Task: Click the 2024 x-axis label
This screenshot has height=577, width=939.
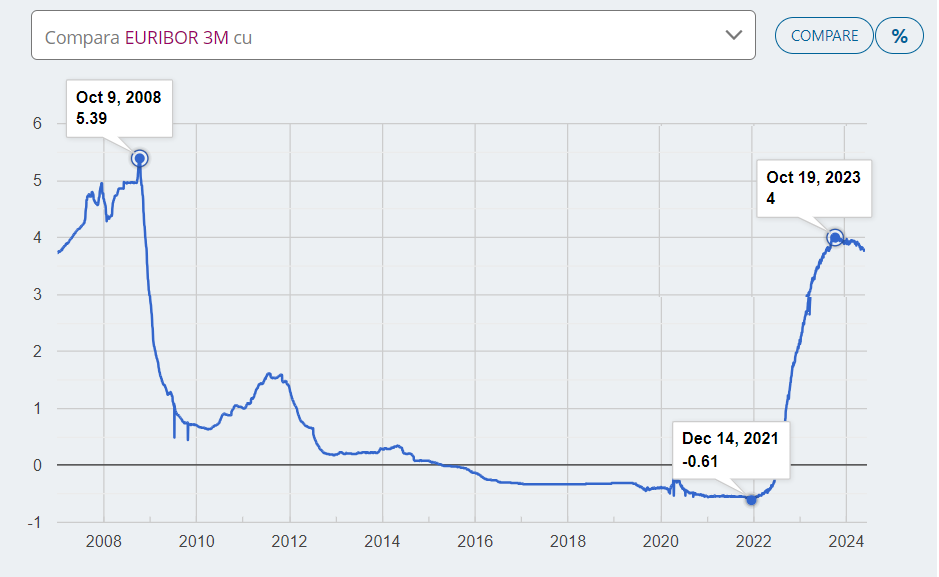Action: 846,544
